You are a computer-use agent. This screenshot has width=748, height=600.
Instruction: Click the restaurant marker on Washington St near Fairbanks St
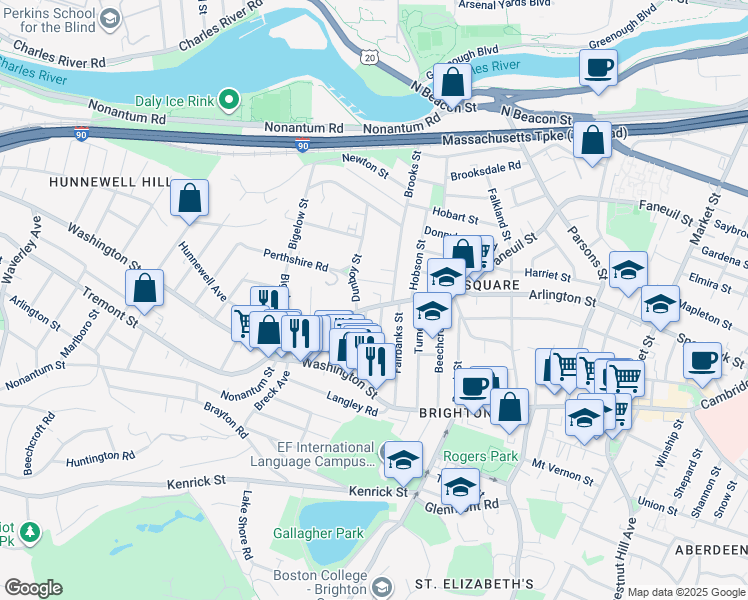(x=376, y=364)
